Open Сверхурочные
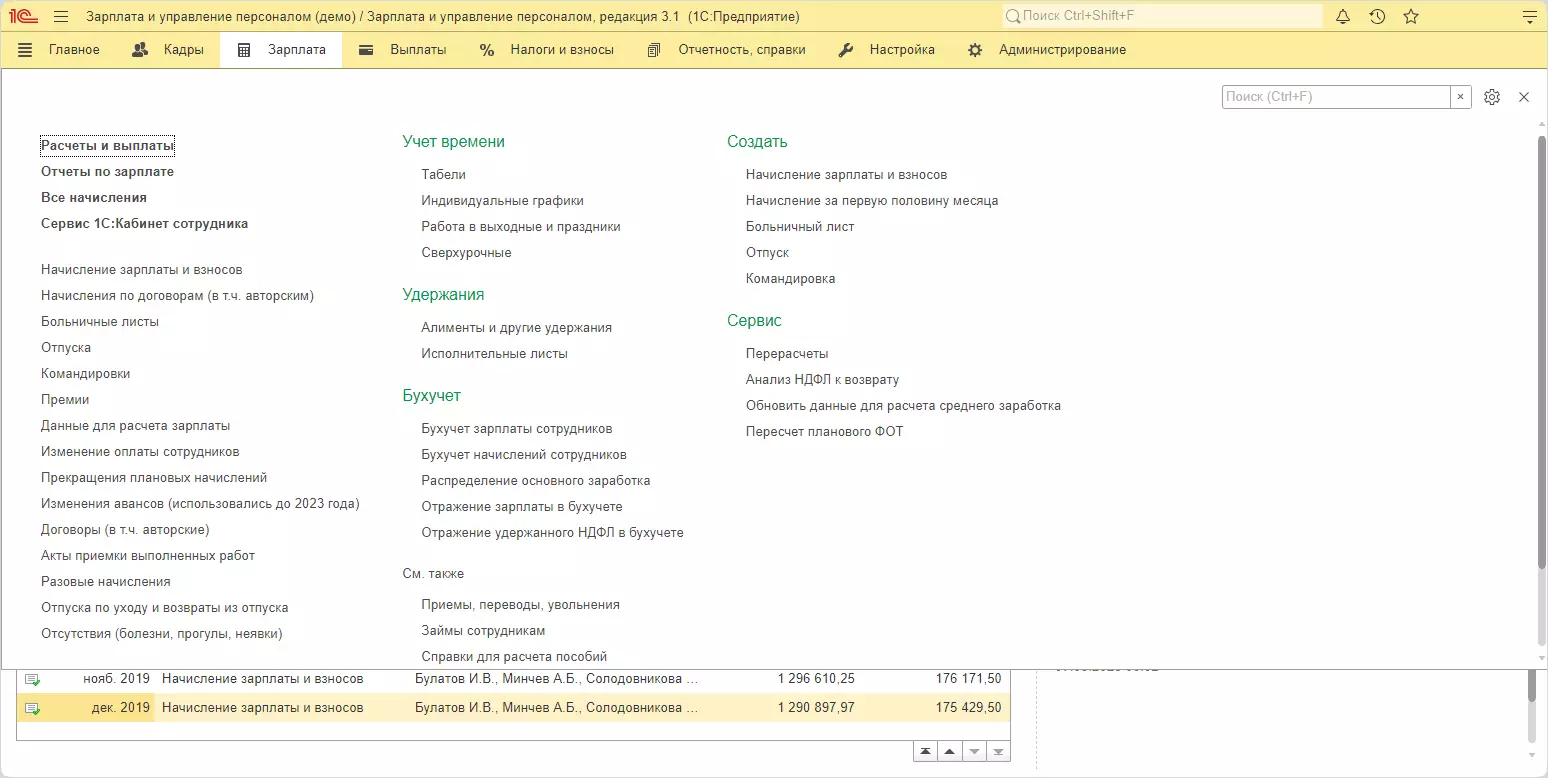This screenshot has height=778, width=1548. point(466,253)
